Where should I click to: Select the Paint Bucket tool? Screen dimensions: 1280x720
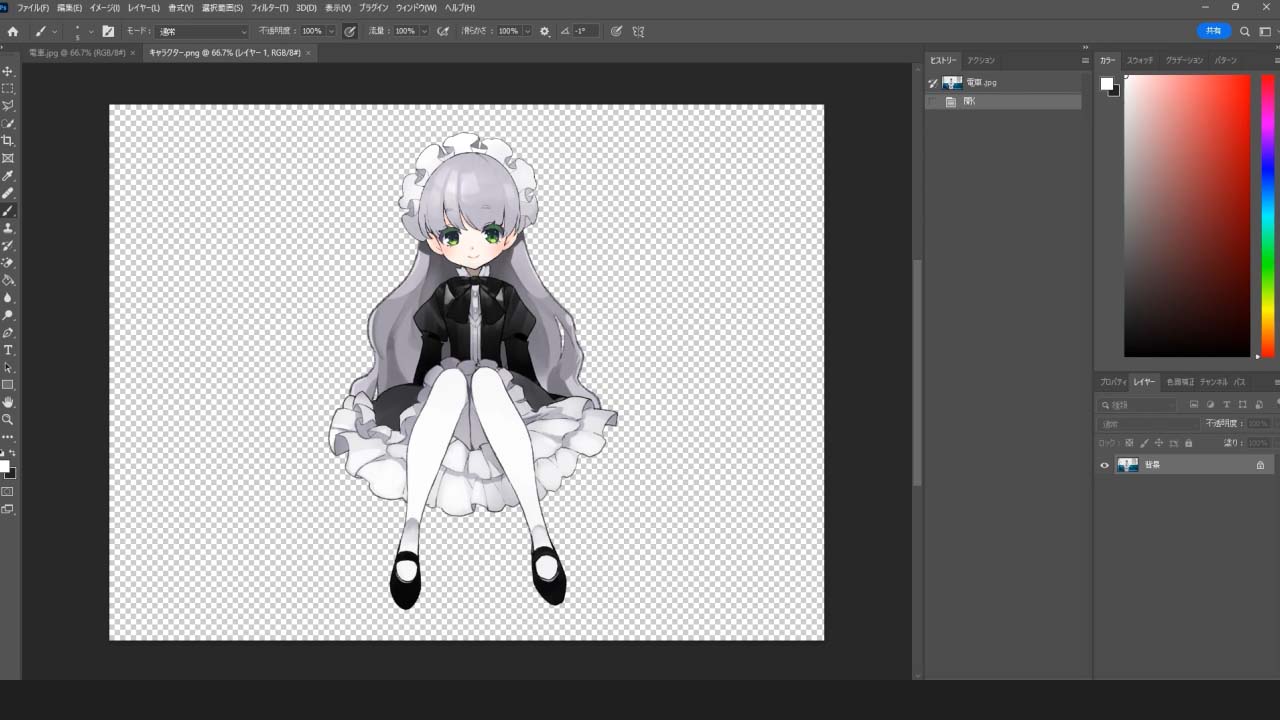[x=8, y=280]
